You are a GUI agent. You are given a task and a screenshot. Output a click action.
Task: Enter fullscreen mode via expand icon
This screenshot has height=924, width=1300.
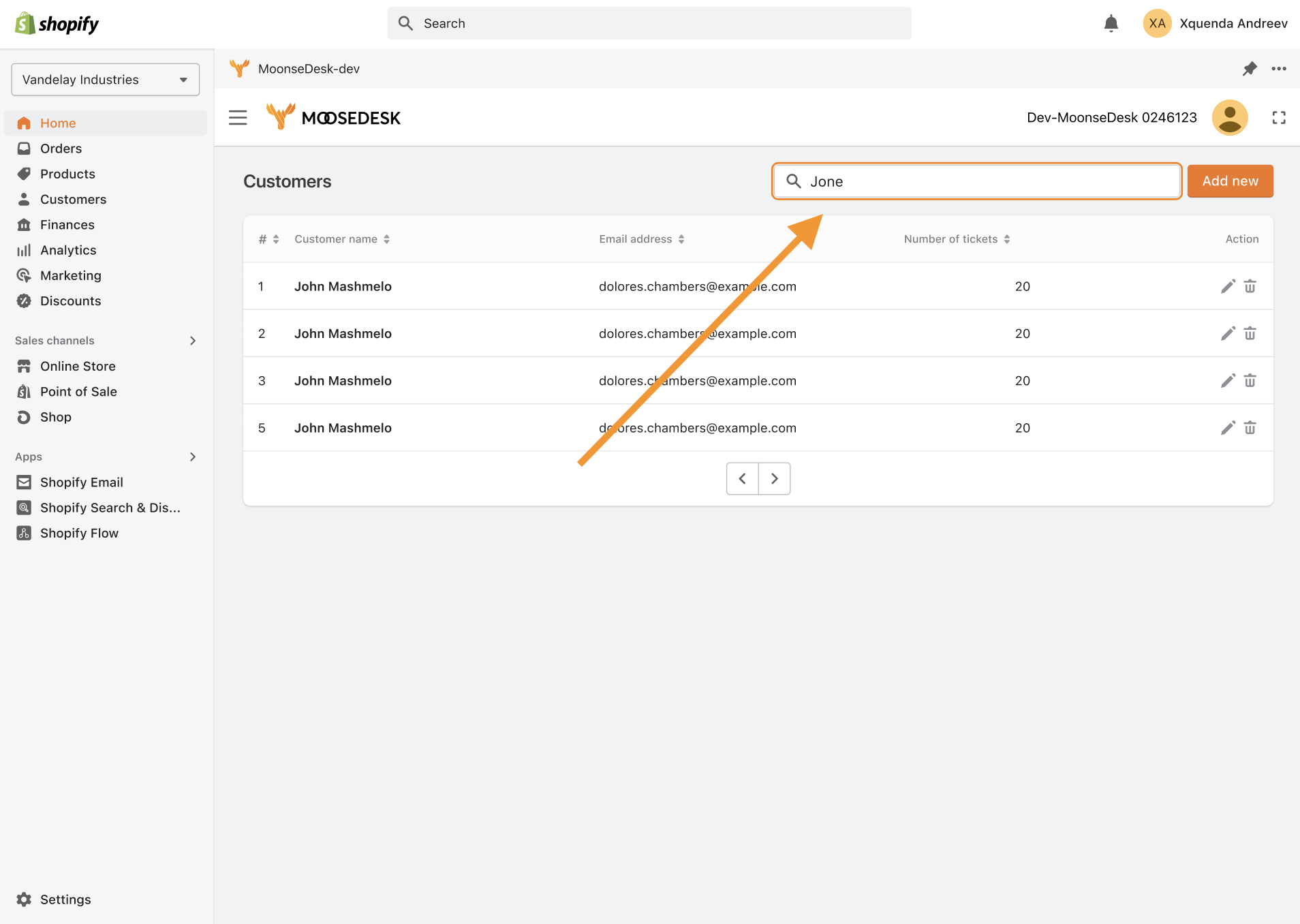[1279, 118]
